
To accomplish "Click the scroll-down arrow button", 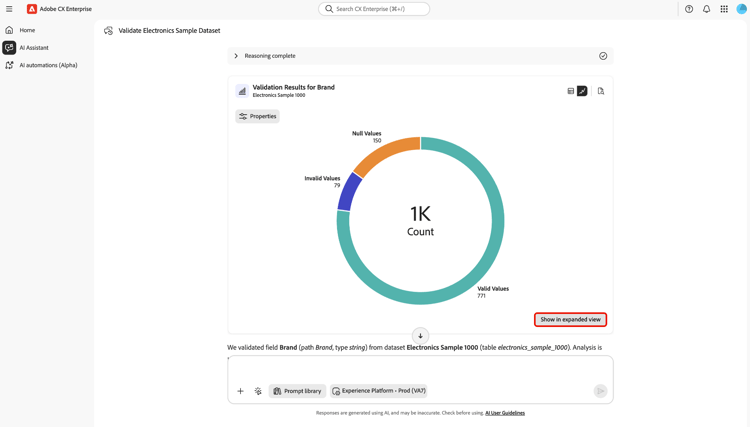I will click(x=420, y=336).
